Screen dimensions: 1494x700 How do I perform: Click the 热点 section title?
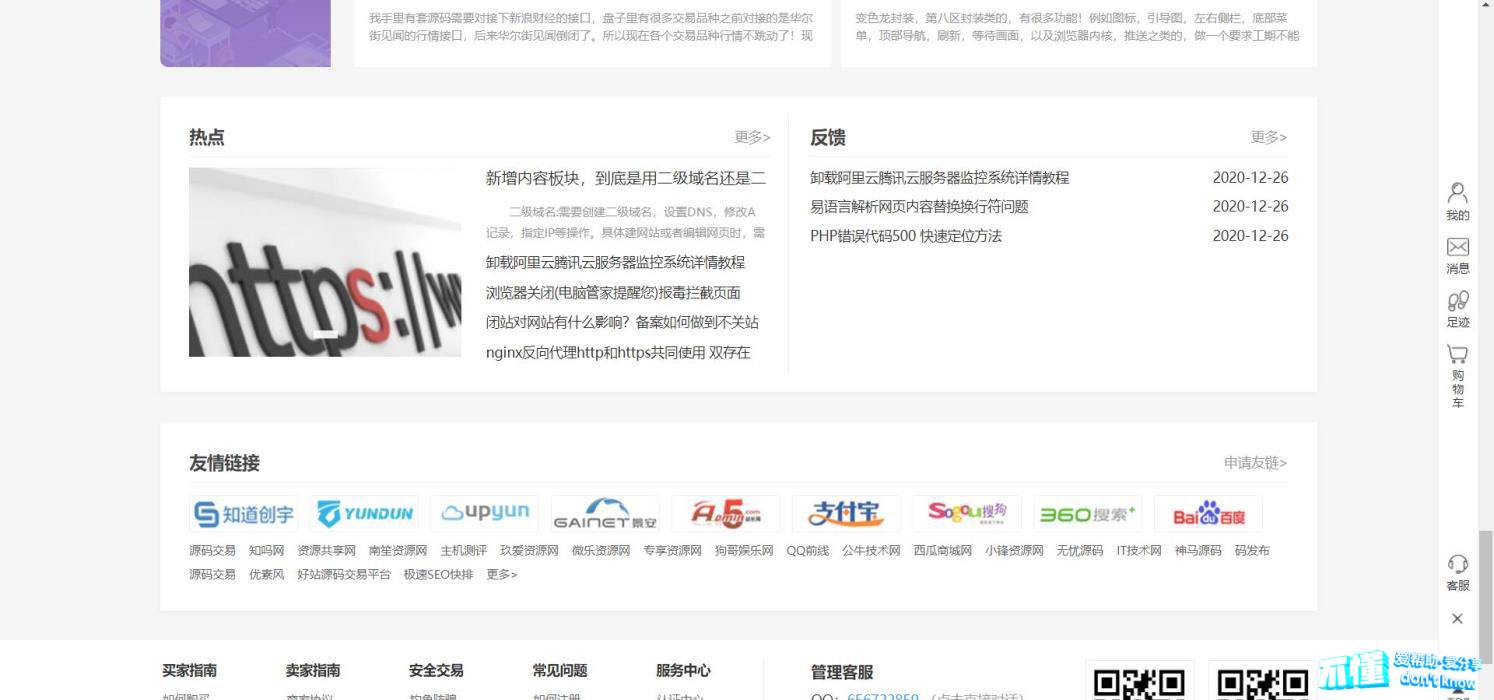point(207,137)
